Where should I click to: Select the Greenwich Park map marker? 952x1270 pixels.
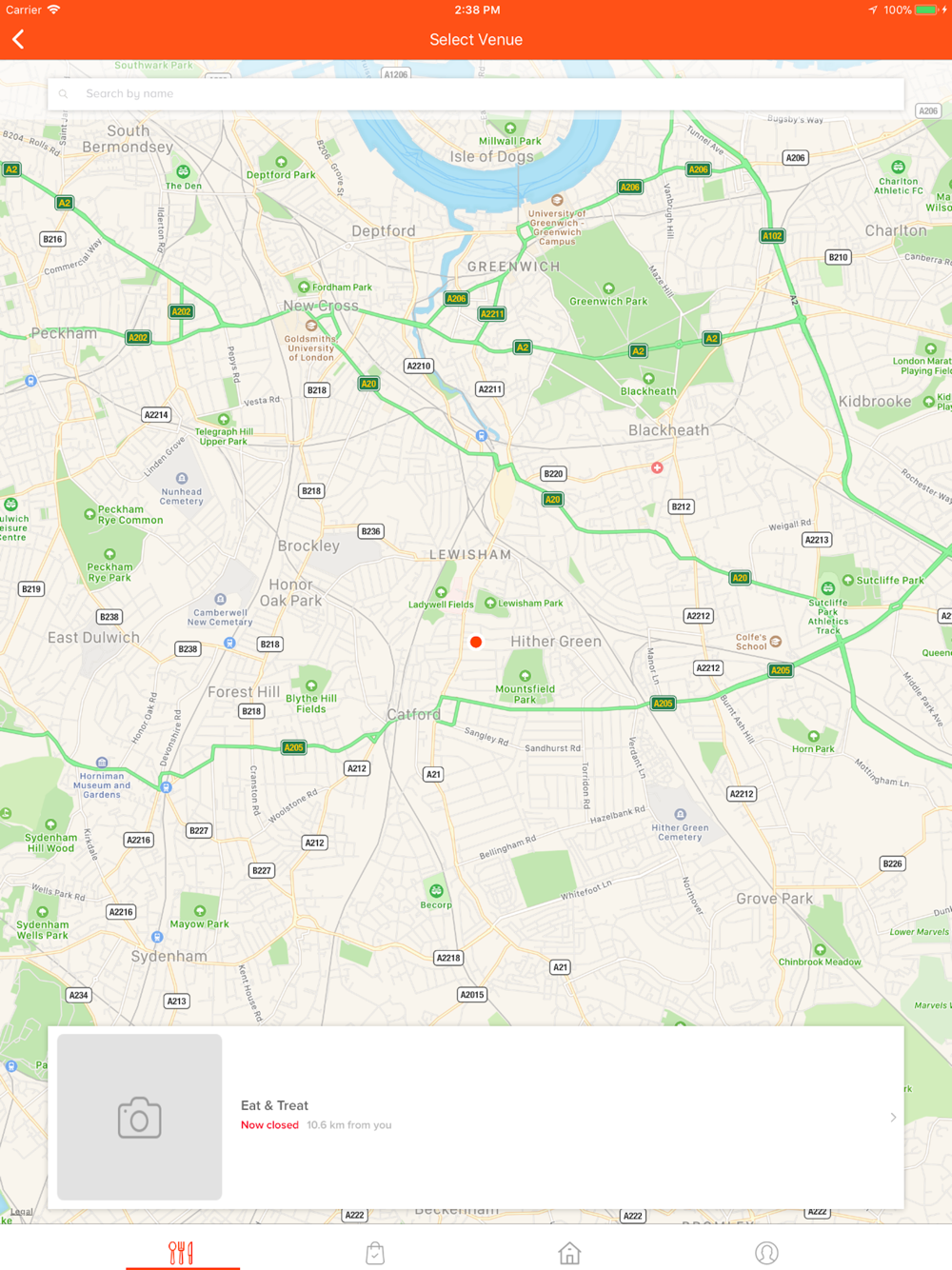pos(608,288)
